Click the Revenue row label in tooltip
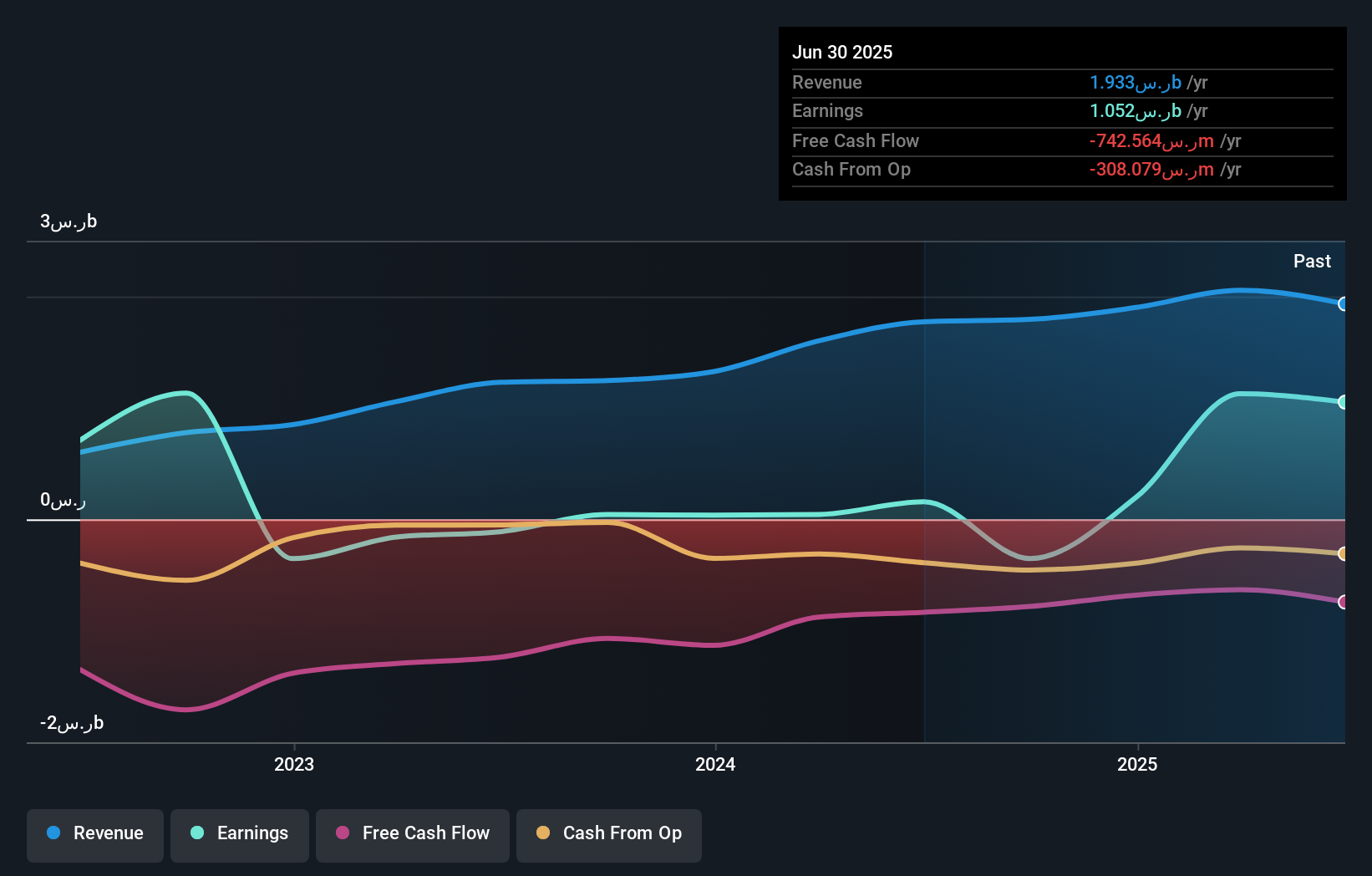Image resolution: width=1372 pixels, height=876 pixels. pyautogui.click(x=827, y=82)
